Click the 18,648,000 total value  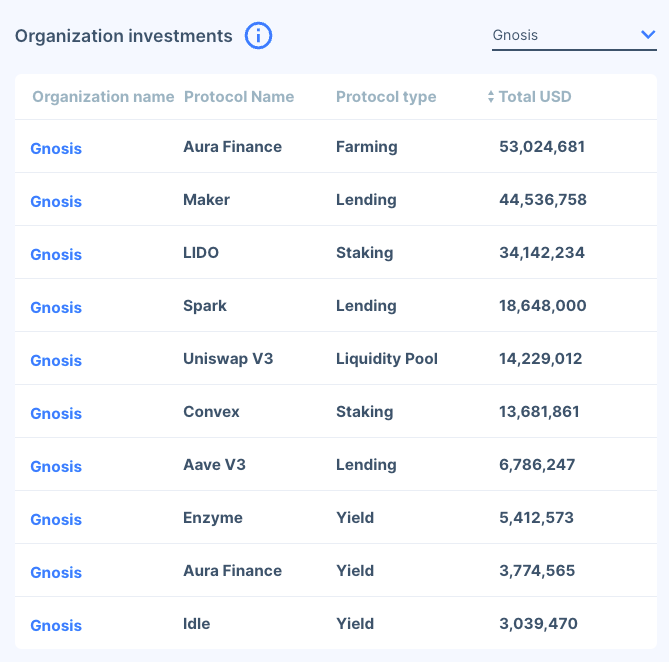543,306
